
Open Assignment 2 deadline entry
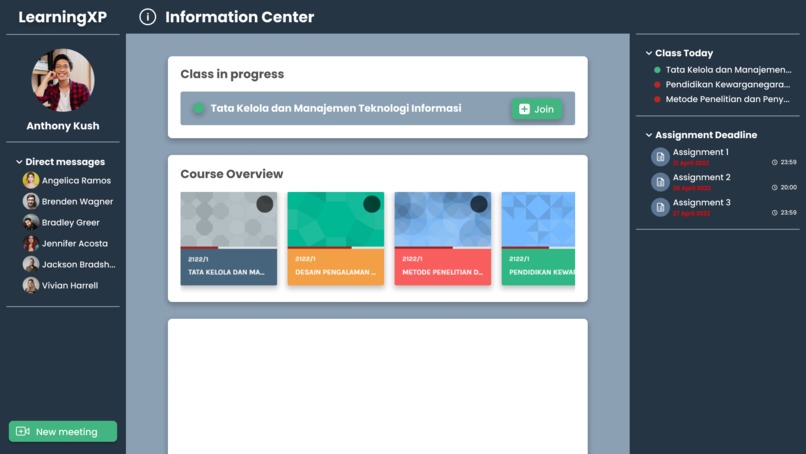coord(724,182)
